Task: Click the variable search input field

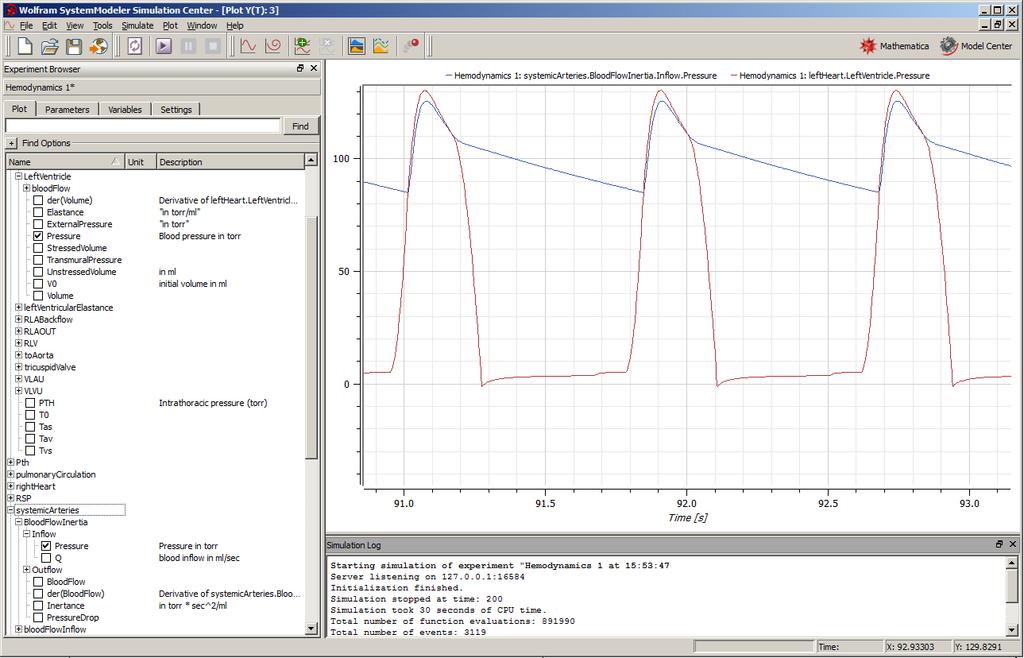Action: click(142, 126)
